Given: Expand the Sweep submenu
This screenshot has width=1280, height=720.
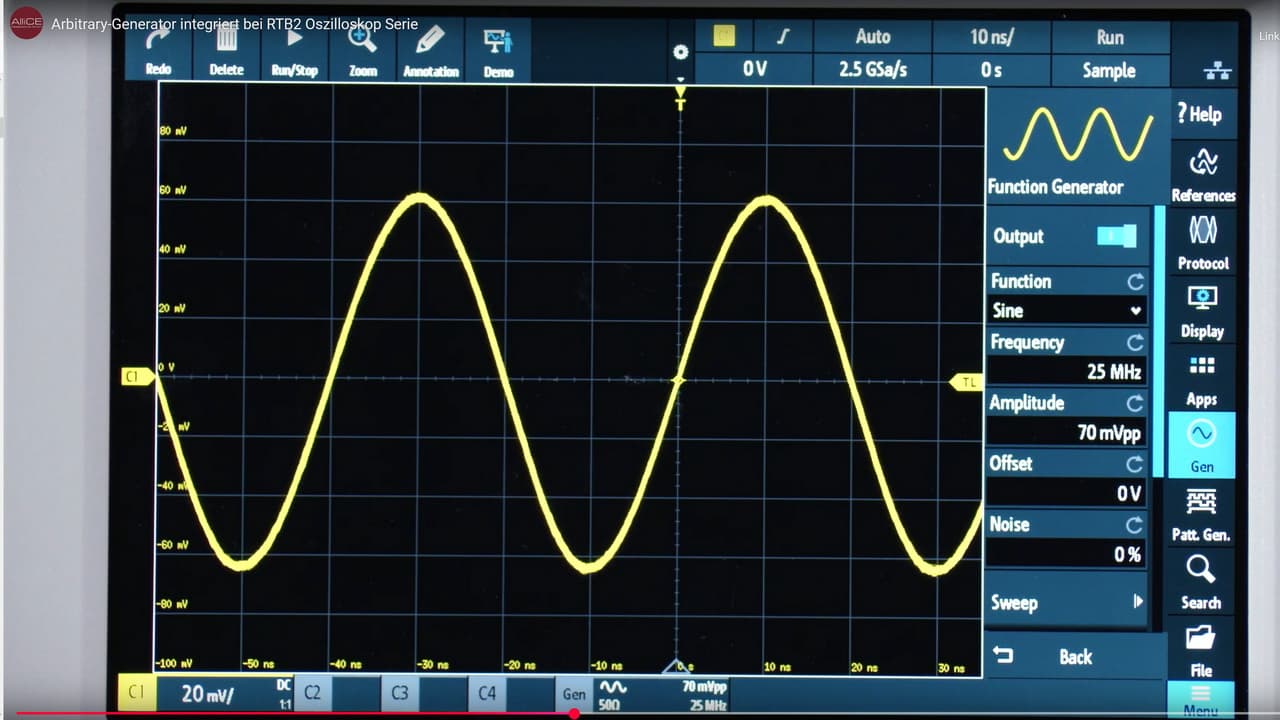Looking at the screenshot, I should click(x=1066, y=602).
